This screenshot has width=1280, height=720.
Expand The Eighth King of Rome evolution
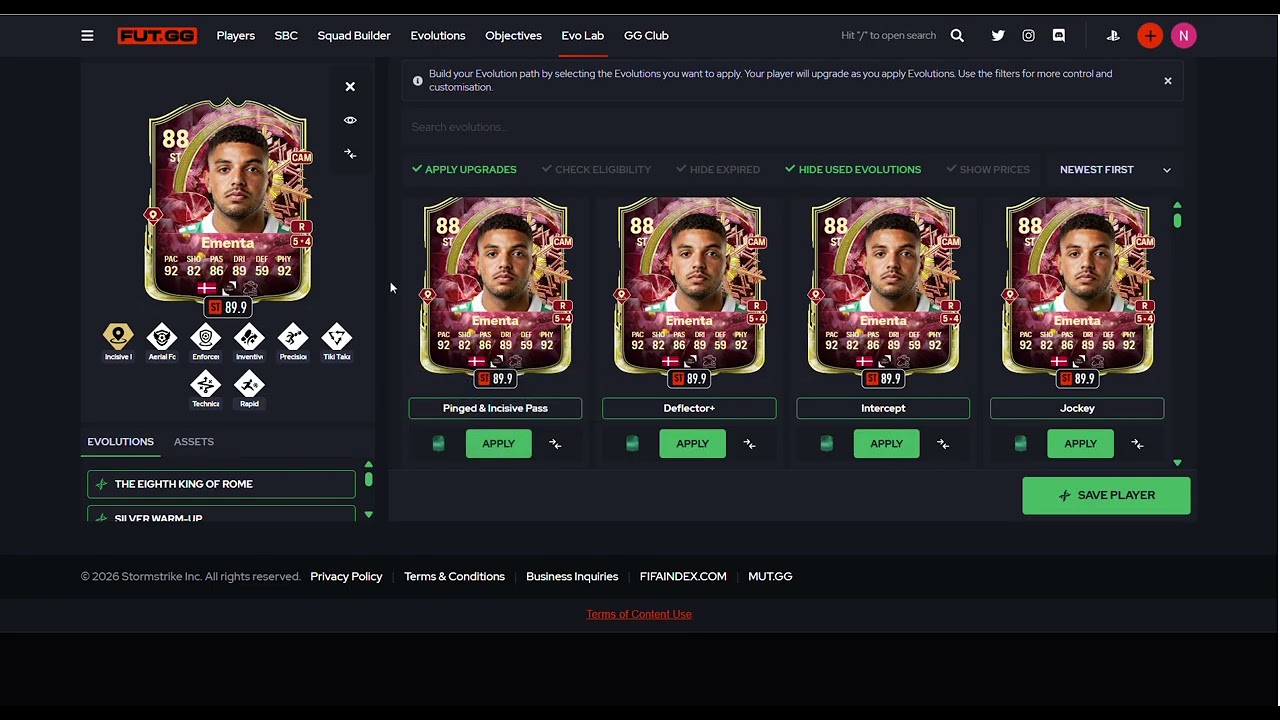pyautogui.click(x=221, y=484)
